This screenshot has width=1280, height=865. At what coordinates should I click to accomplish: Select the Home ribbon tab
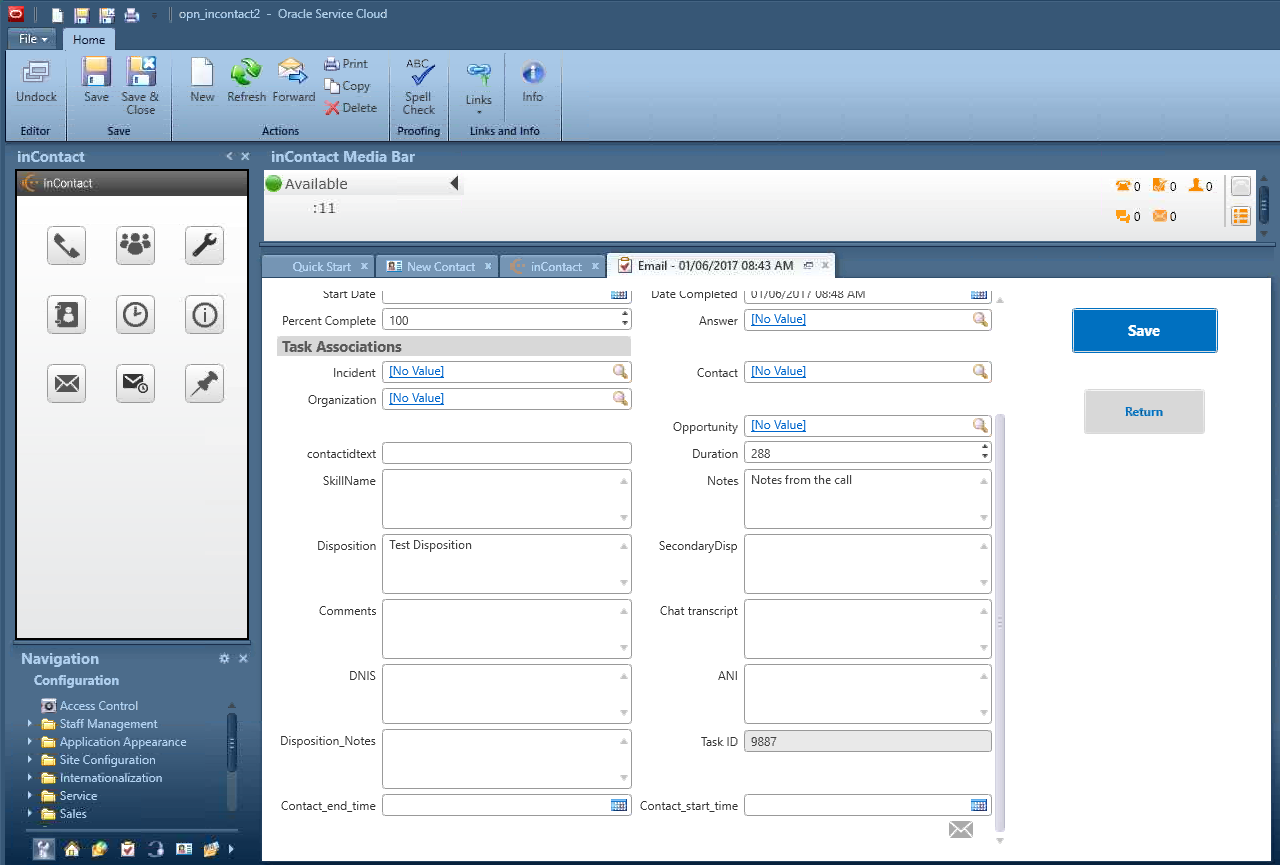[x=89, y=39]
